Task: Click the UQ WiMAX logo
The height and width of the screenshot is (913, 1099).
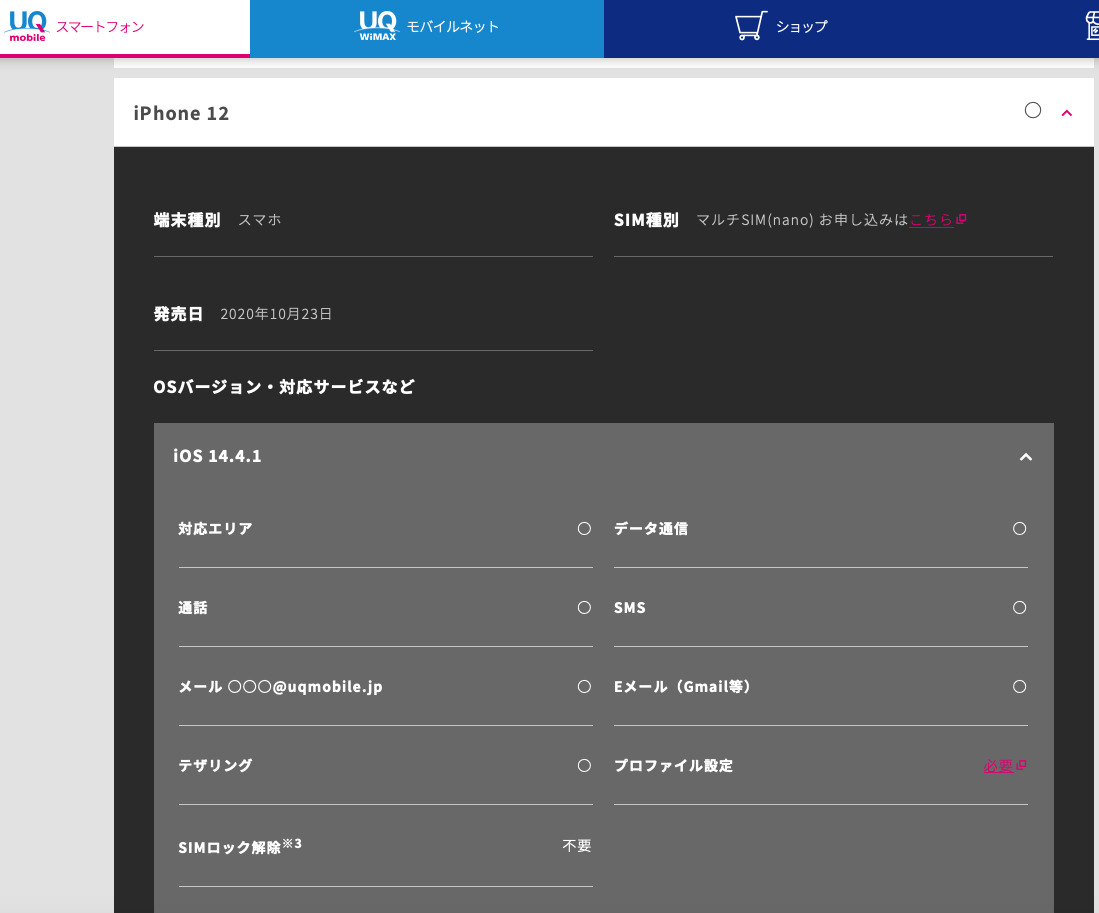Action: coord(378,26)
